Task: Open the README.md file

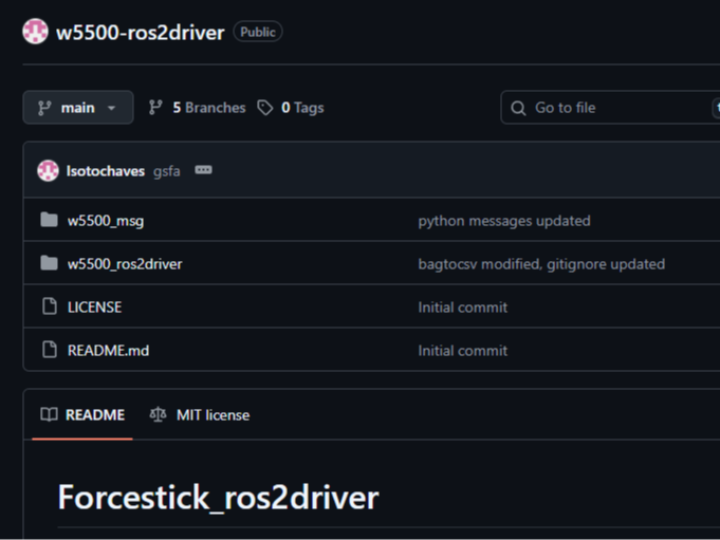Action: pos(108,350)
